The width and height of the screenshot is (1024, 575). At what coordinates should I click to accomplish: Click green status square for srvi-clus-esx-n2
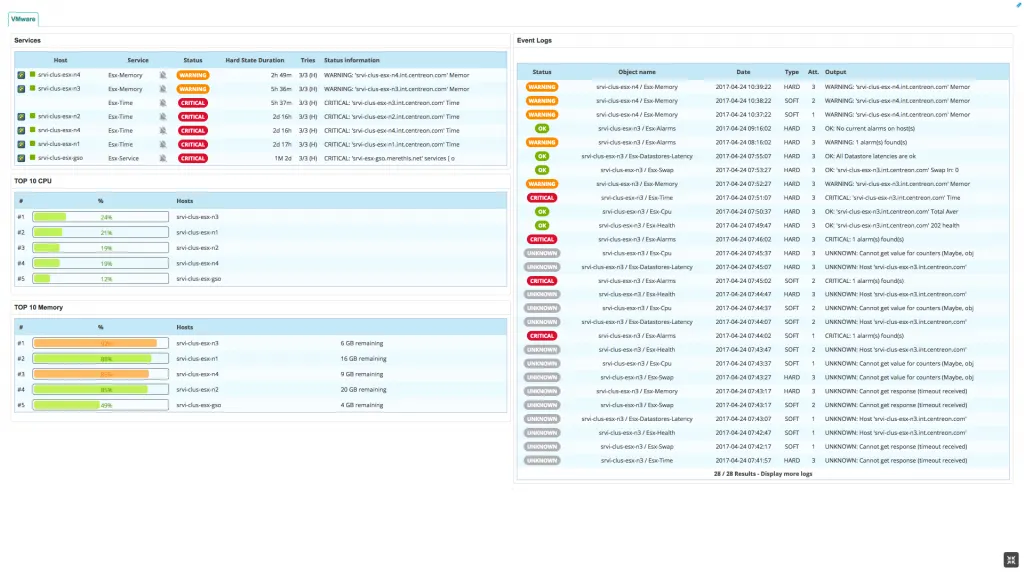pyautogui.click(x=33, y=116)
